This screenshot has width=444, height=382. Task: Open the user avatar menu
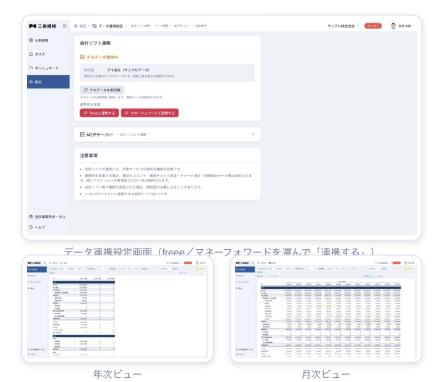[x=401, y=26]
